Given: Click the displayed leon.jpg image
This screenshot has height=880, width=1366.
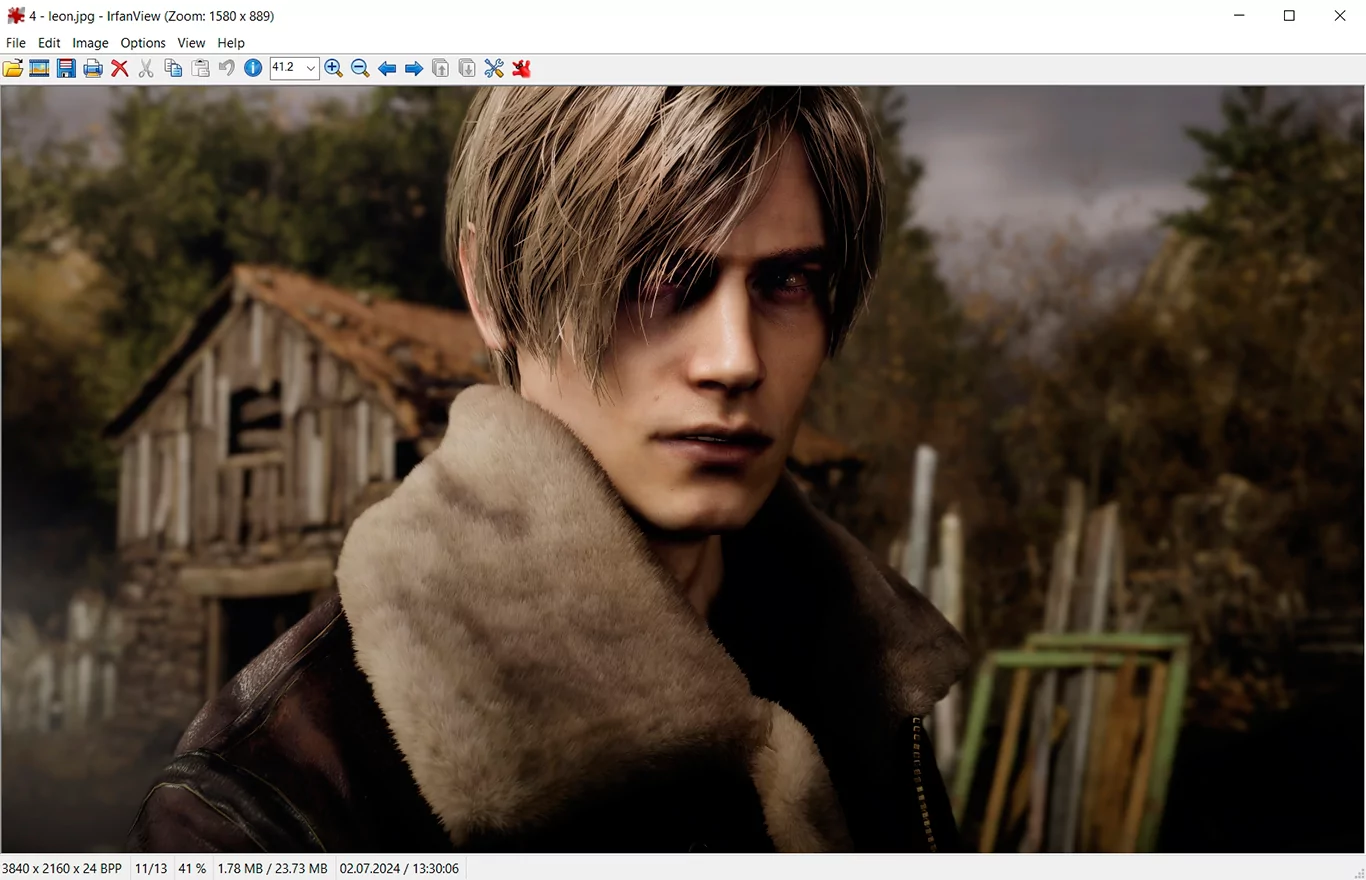Looking at the screenshot, I should pos(683,469).
